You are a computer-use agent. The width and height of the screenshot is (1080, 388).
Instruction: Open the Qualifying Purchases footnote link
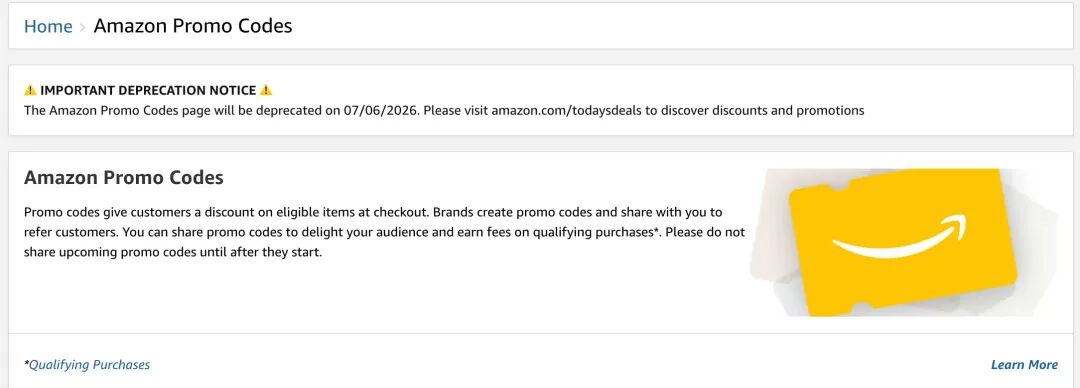click(89, 365)
